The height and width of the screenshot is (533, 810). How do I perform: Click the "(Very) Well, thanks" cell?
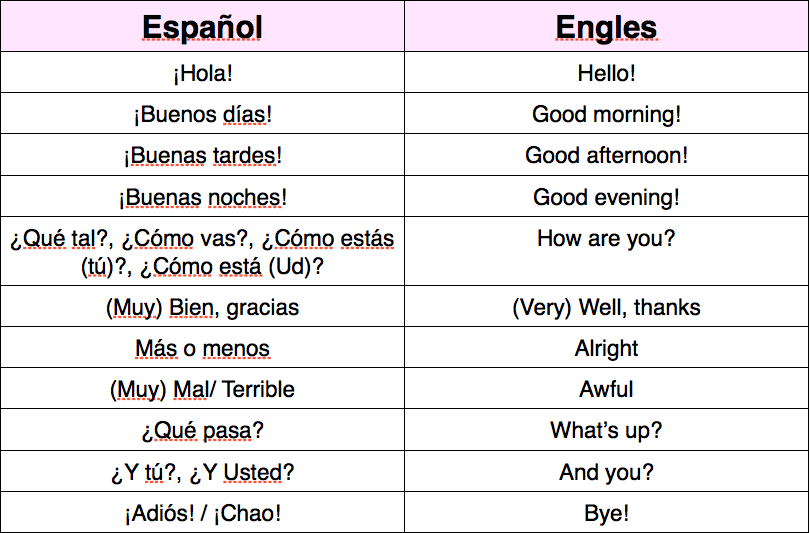pyautogui.click(x=606, y=307)
